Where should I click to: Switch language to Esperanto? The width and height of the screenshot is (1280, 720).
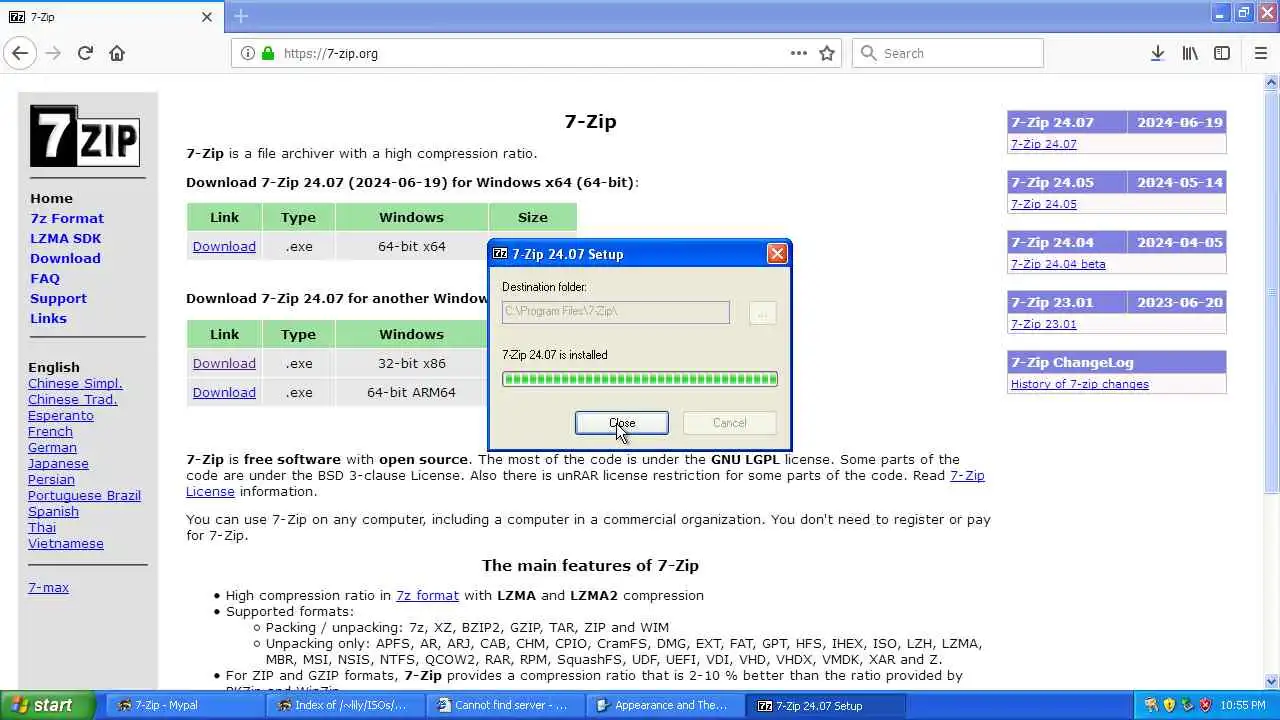tap(61, 415)
